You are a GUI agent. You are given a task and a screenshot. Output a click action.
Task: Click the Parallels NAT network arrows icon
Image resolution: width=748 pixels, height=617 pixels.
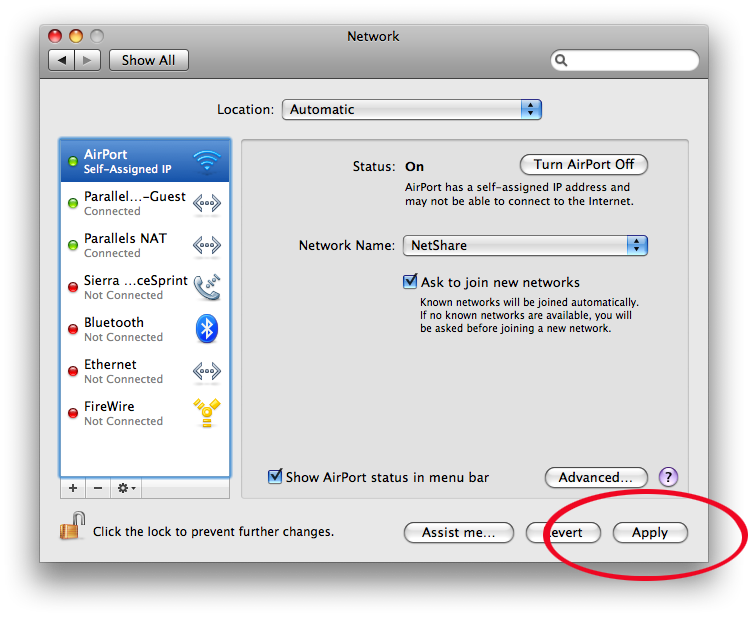[x=207, y=246]
